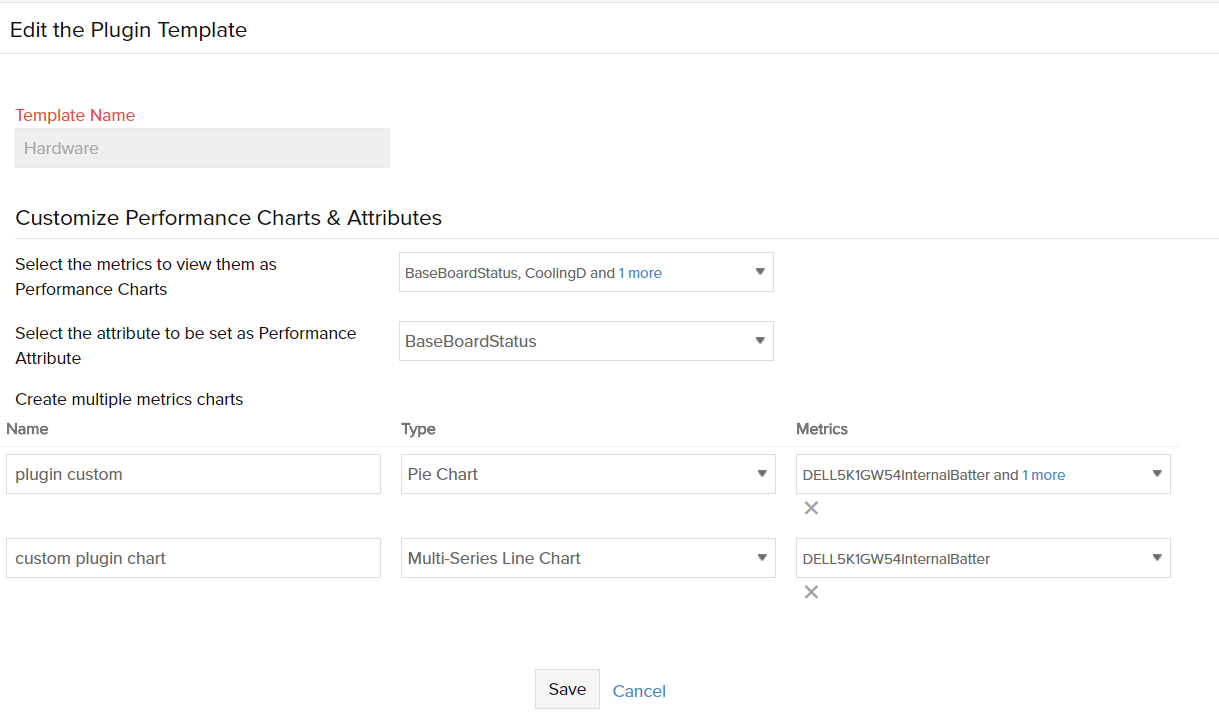Viewport: 1219px width, 715px height.
Task: Click the 'plugin custom' name field
Action: coord(193,474)
